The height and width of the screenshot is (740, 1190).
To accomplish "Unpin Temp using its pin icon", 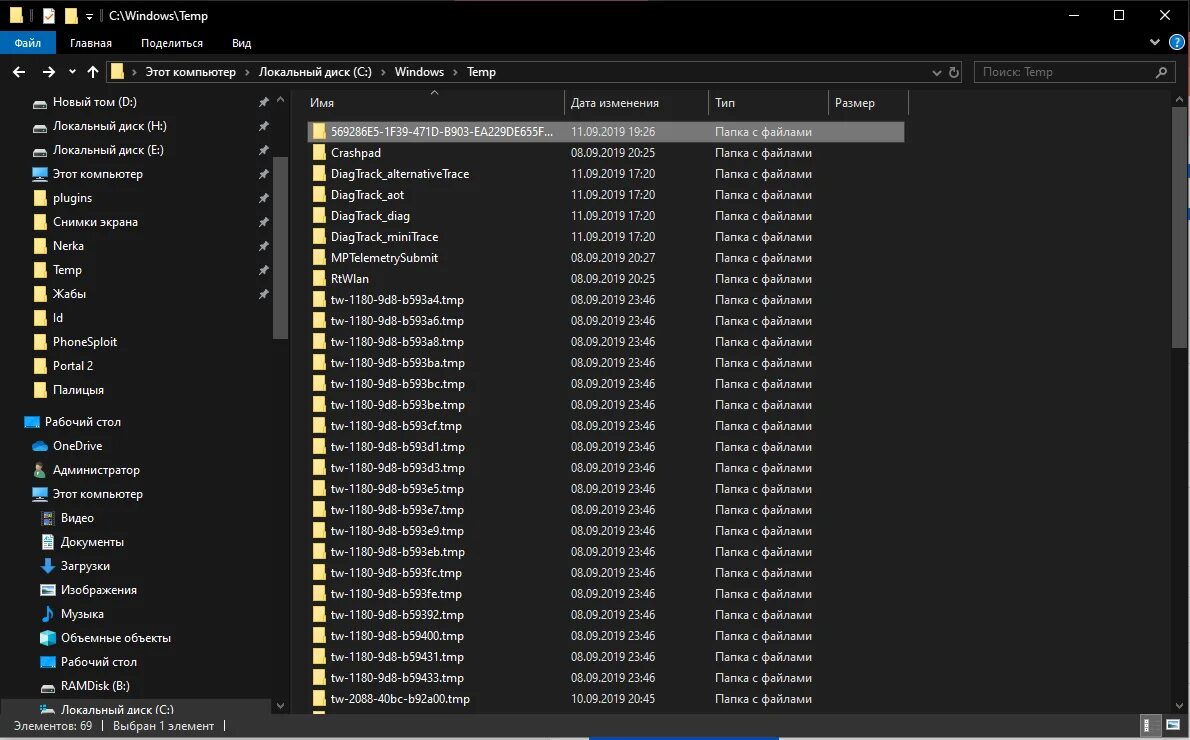I will point(263,270).
